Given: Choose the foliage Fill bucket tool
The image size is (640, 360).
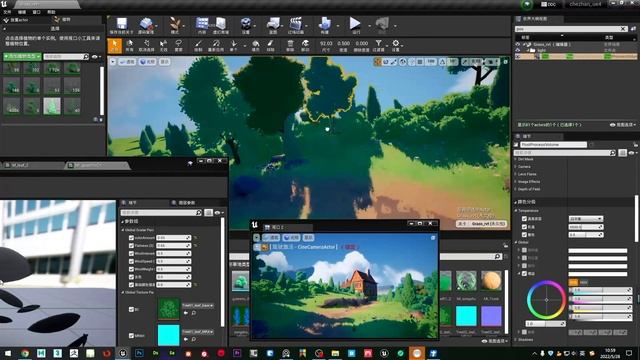Looking at the screenshot, I should (x=256, y=45).
